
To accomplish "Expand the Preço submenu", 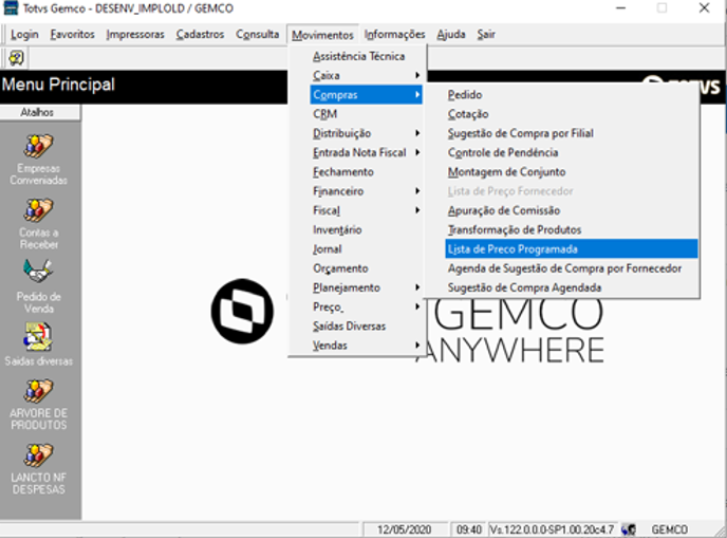I will [366, 307].
